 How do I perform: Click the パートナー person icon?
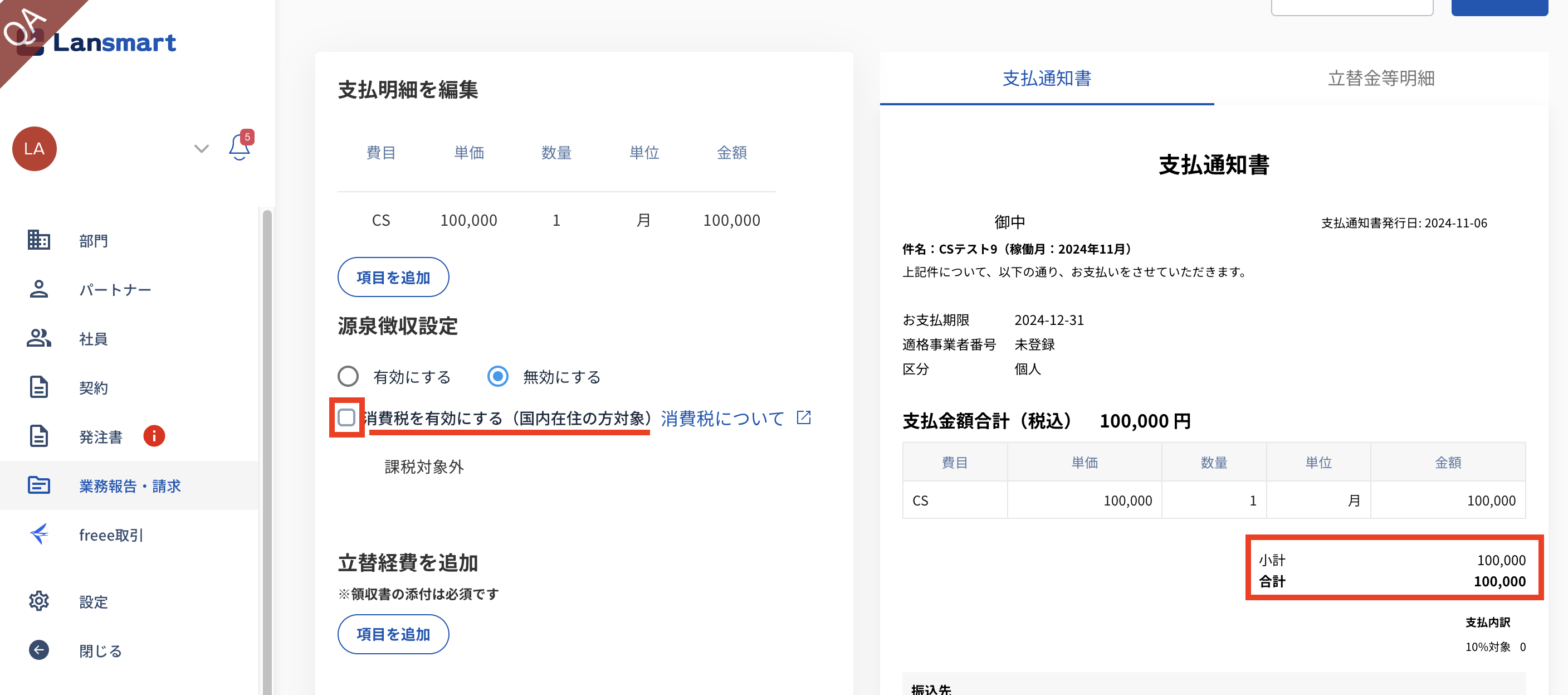pos(38,289)
